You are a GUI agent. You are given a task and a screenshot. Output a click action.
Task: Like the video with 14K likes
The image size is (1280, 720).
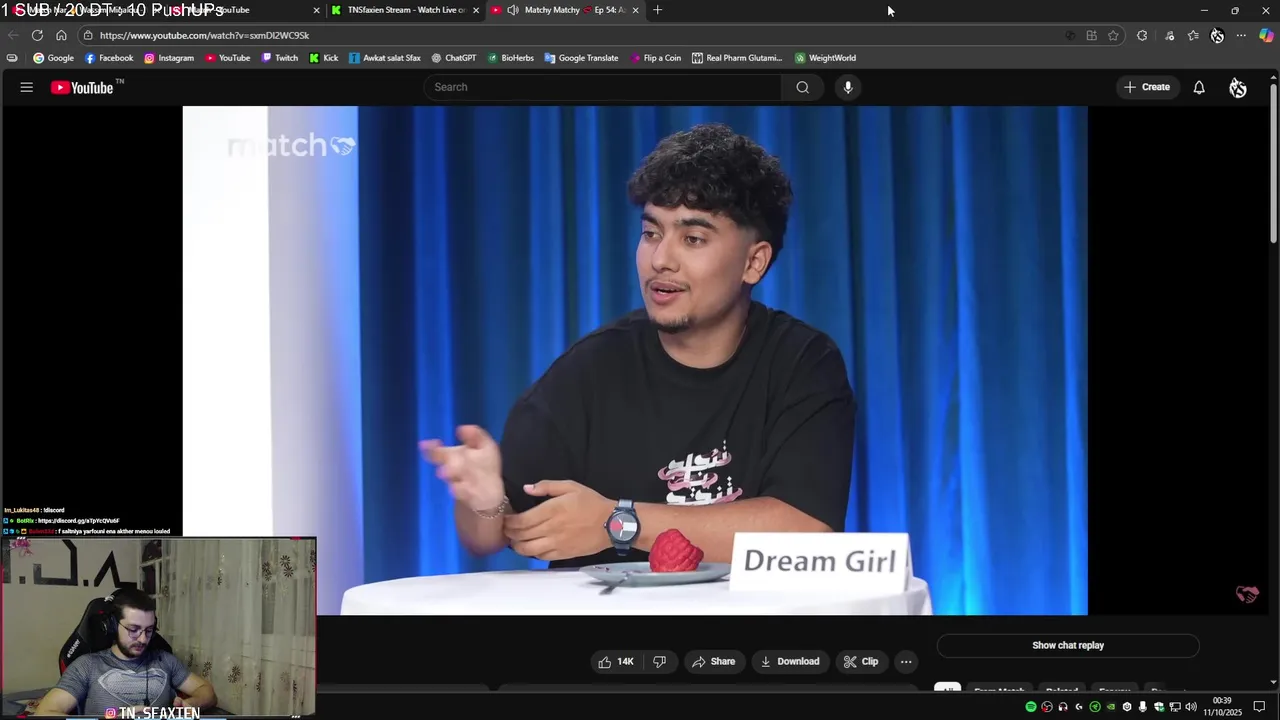616,661
